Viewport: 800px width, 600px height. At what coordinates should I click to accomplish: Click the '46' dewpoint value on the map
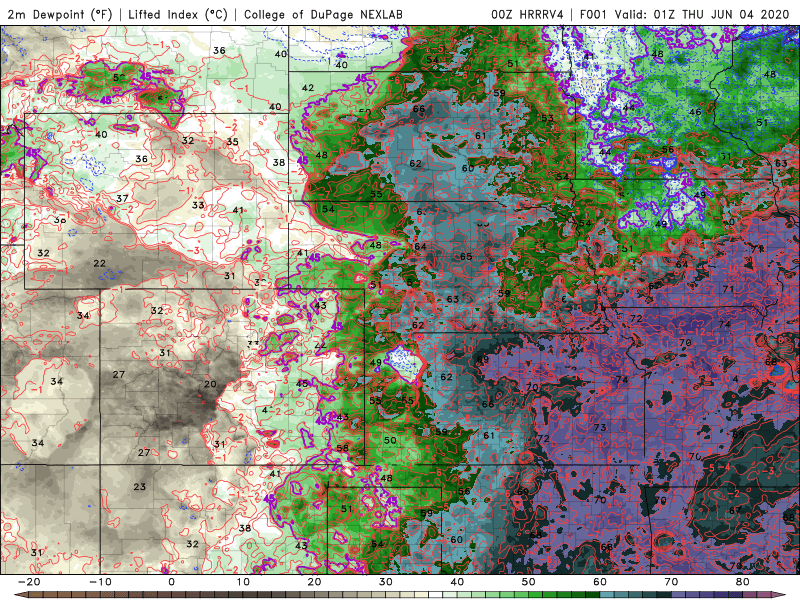695,112
